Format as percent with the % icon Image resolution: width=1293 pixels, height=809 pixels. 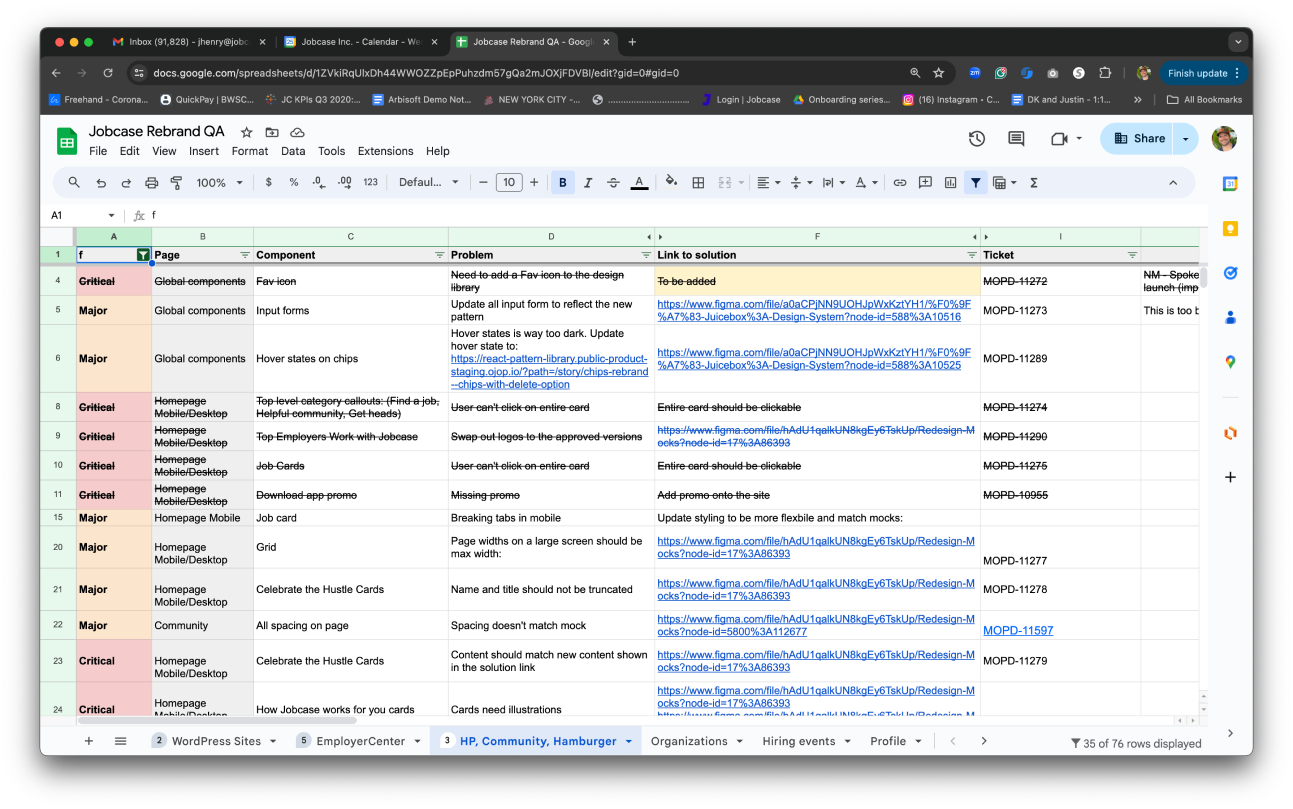coord(294,183)
